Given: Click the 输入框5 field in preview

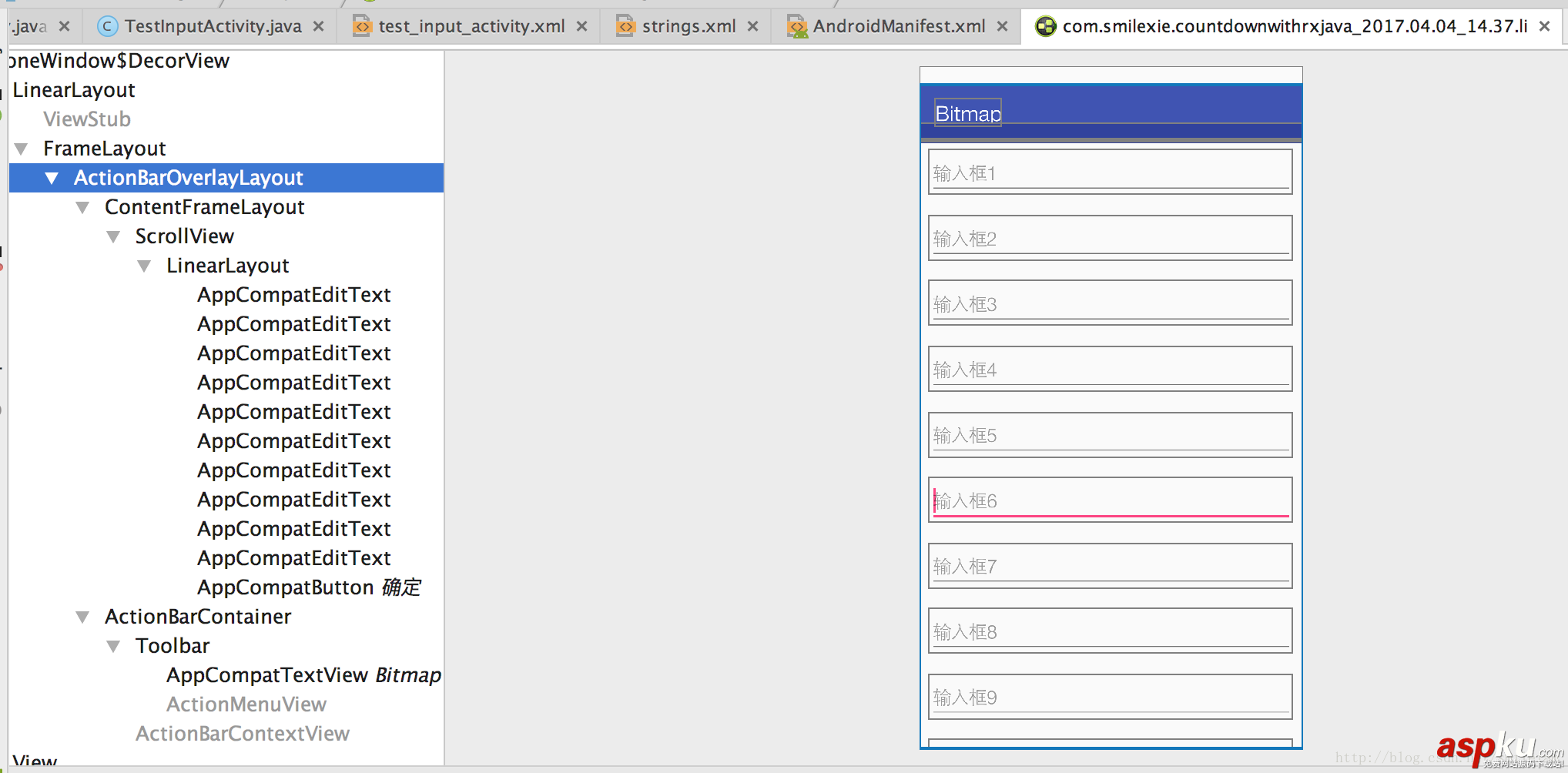Looking at the screenshot, I should click(x=1111, y=435).
